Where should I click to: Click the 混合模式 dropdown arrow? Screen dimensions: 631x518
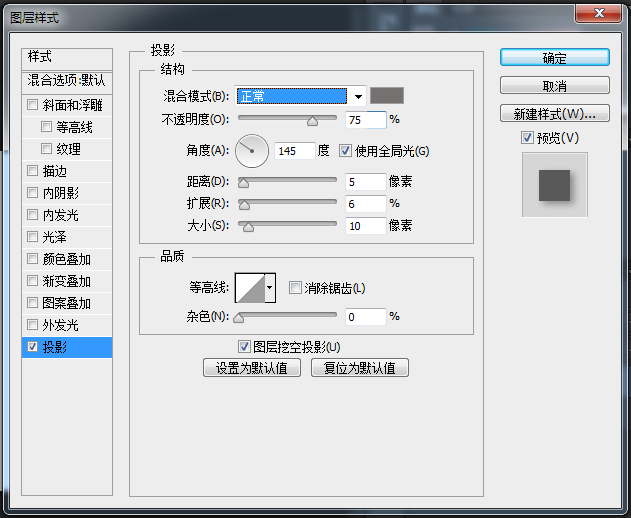(x=358, y=96)
